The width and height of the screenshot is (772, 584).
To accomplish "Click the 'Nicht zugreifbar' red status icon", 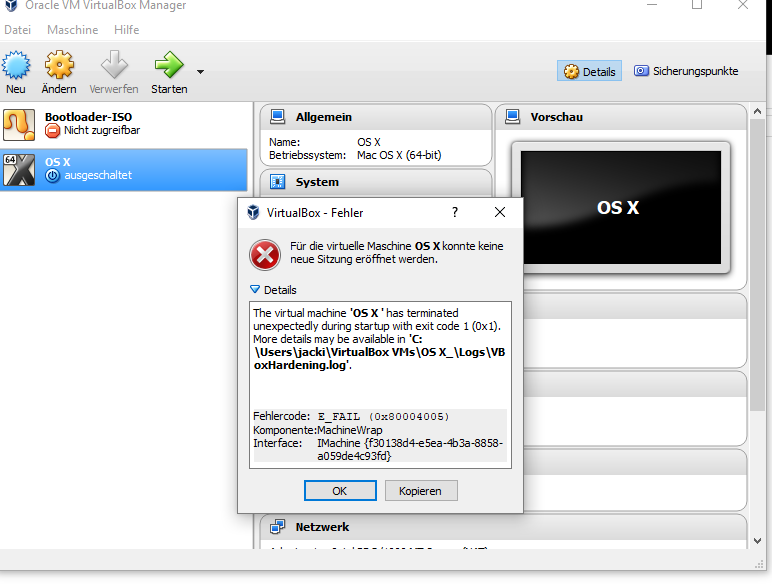I will point(52,130).
